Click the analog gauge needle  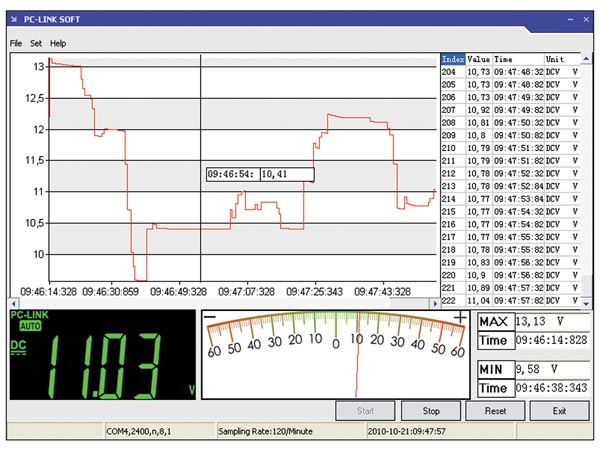[357, 354]
